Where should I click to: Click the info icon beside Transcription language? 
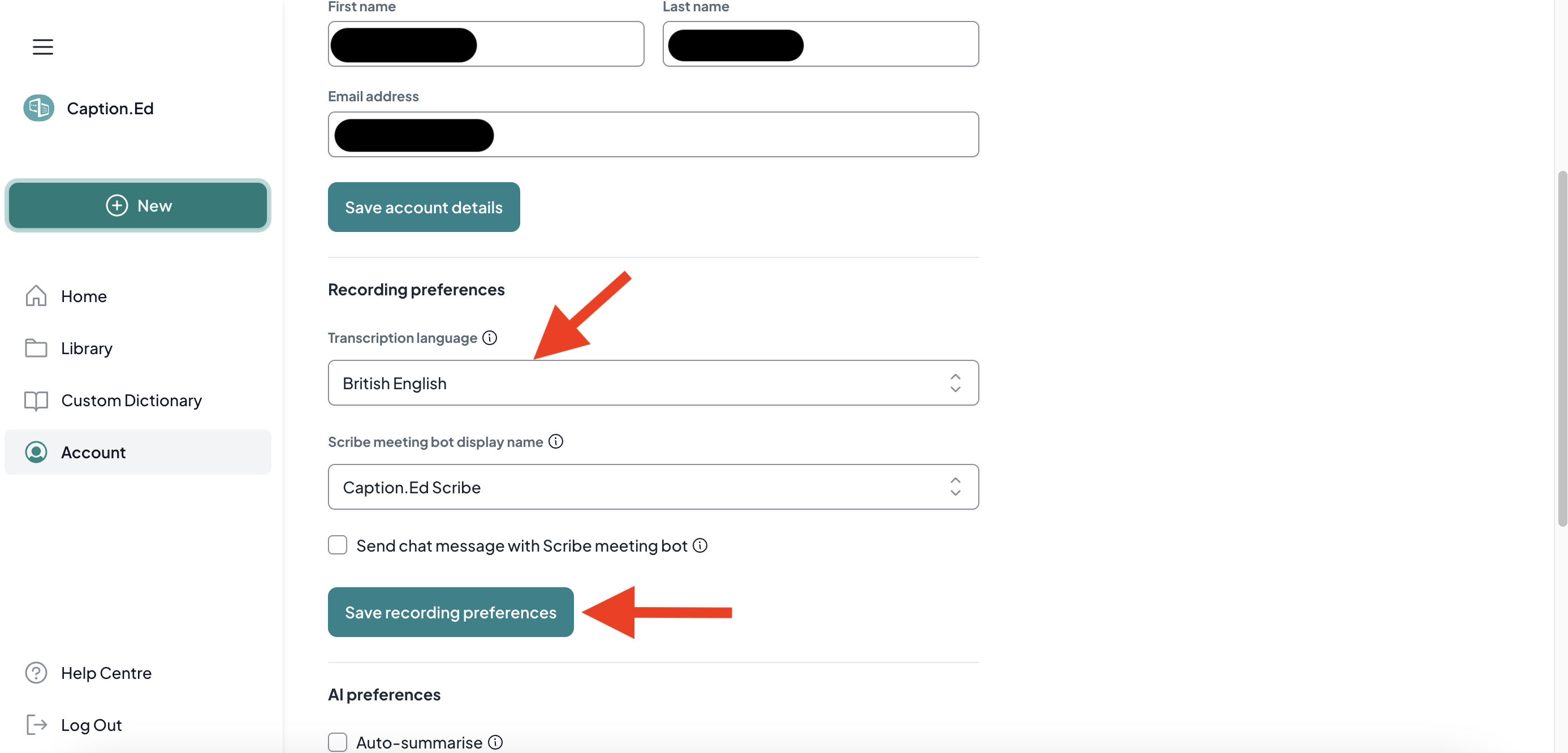coord(490,338)
